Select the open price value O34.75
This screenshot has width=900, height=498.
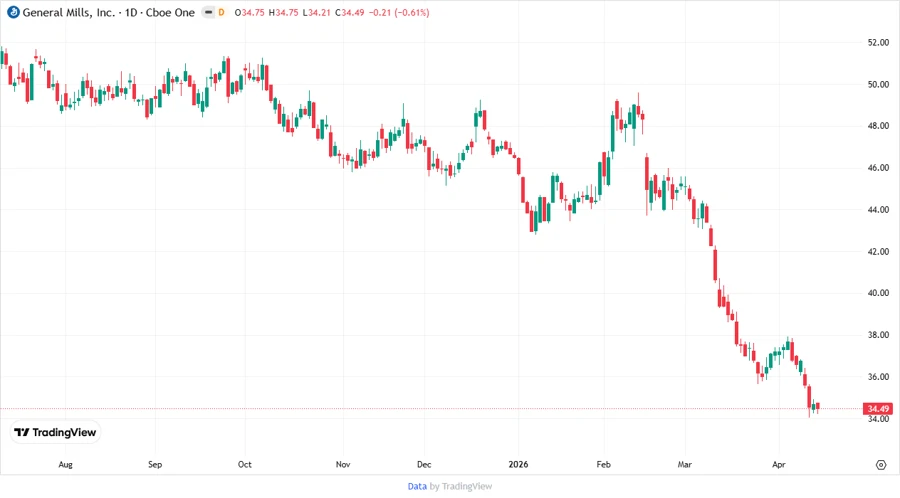point(250,12)
